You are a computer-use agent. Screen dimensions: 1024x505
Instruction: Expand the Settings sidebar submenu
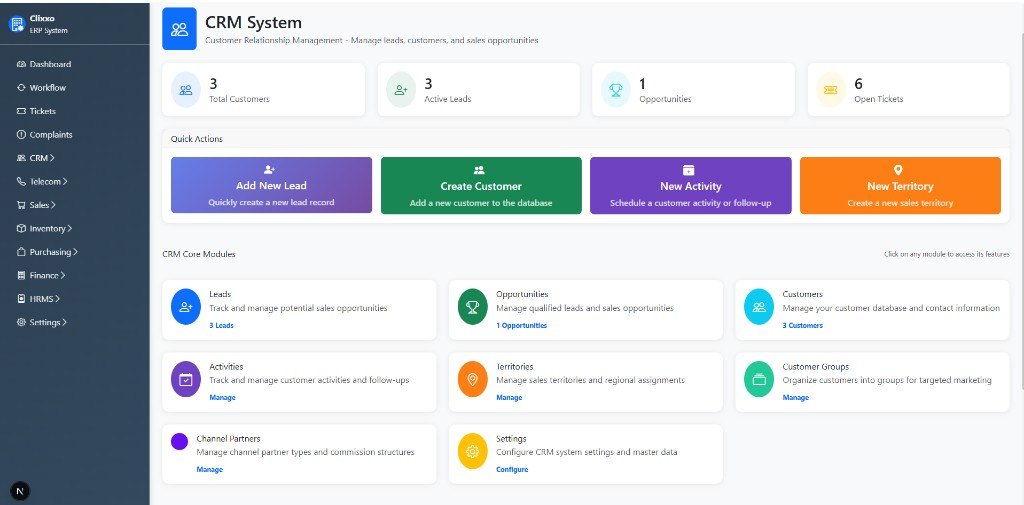(x=65, y=322)
